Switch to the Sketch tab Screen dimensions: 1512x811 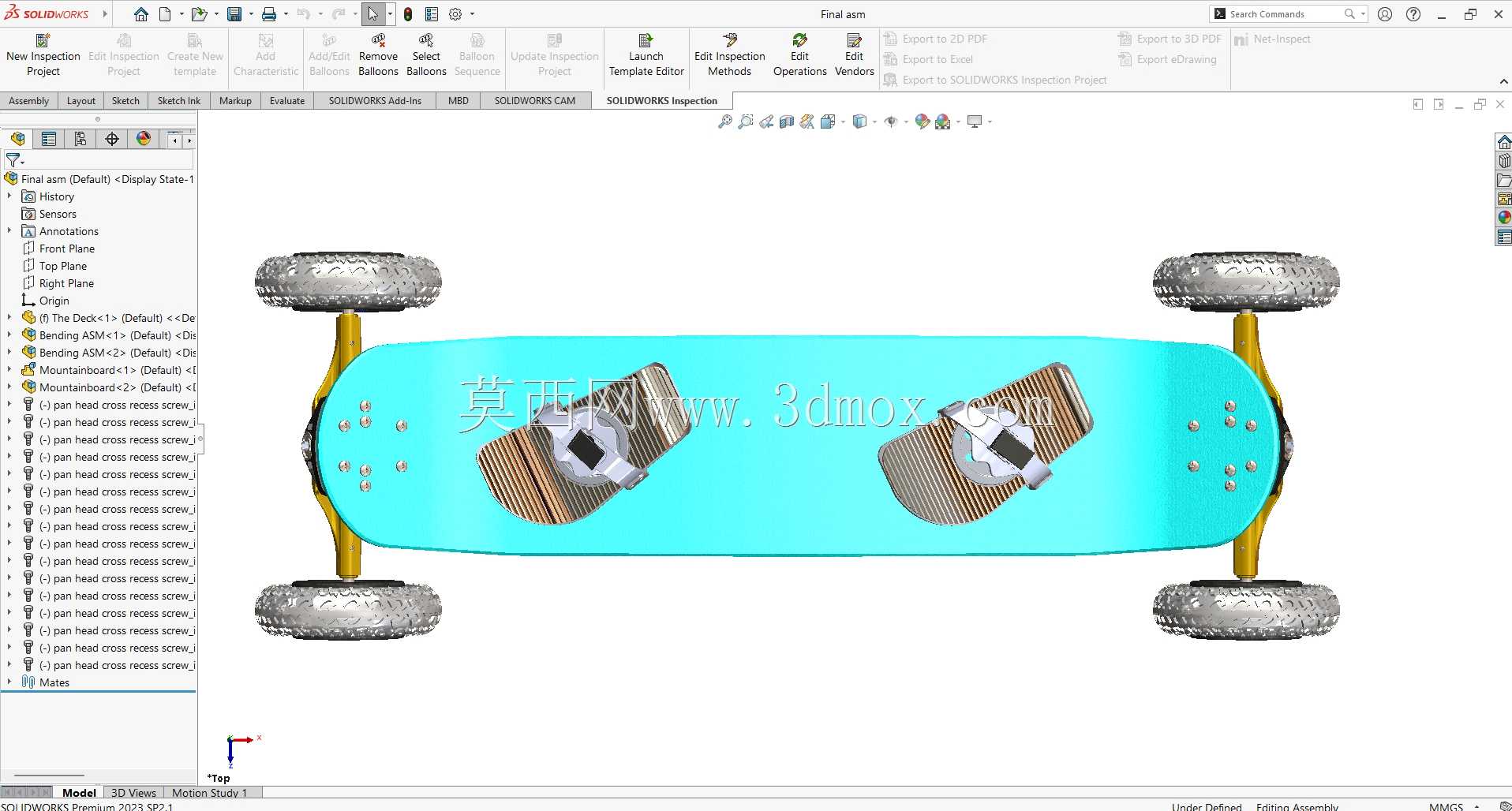click(125, 101)
